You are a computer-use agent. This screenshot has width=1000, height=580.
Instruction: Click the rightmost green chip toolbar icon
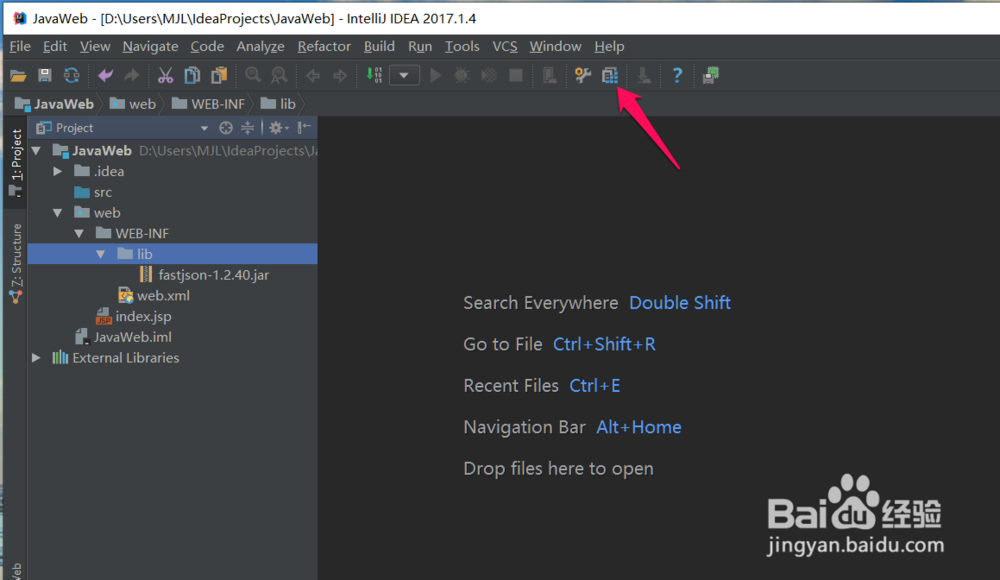711,75
